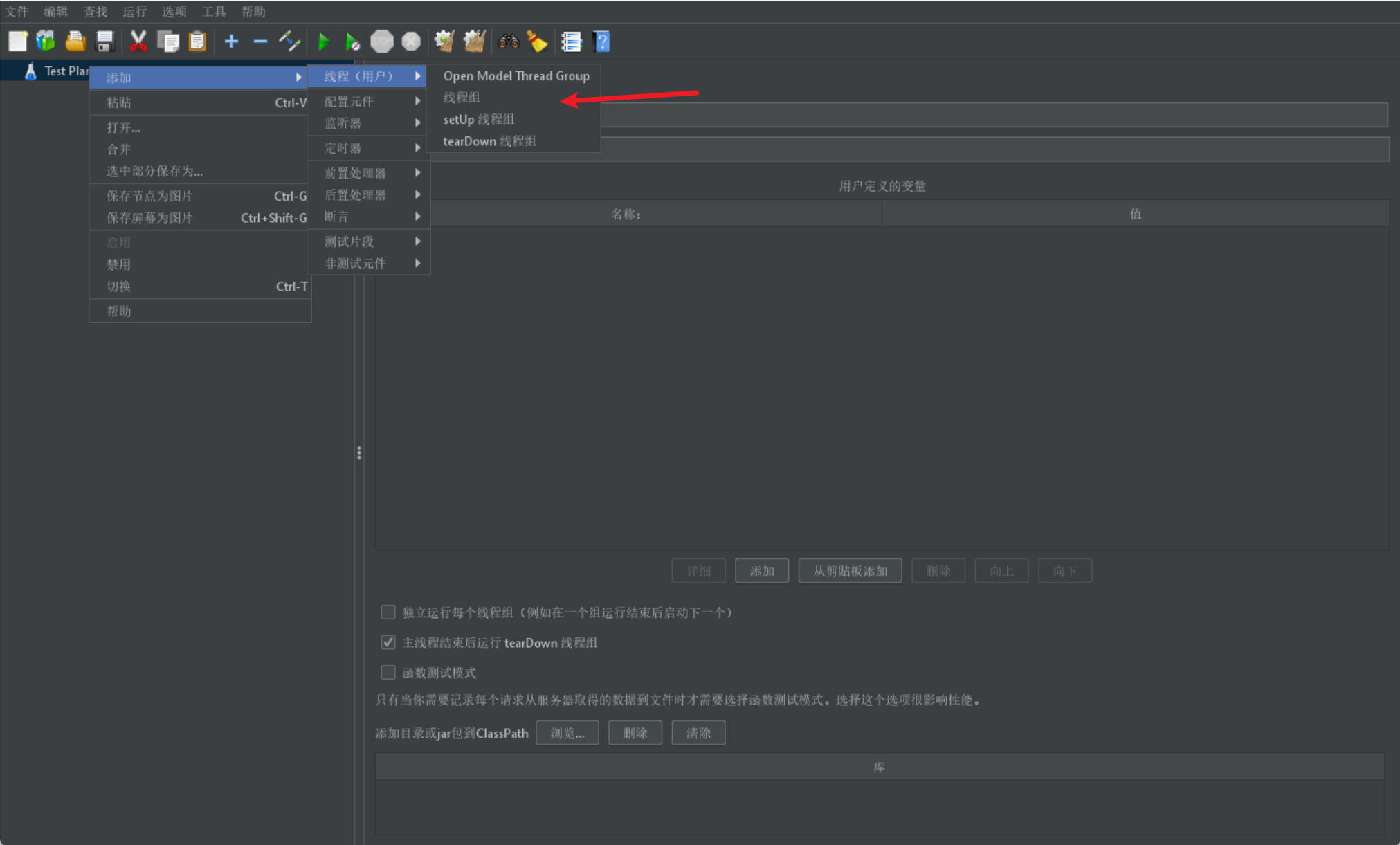Expand the 后置处理器 submenu
1400x845 pixels.
pos(367,195)
